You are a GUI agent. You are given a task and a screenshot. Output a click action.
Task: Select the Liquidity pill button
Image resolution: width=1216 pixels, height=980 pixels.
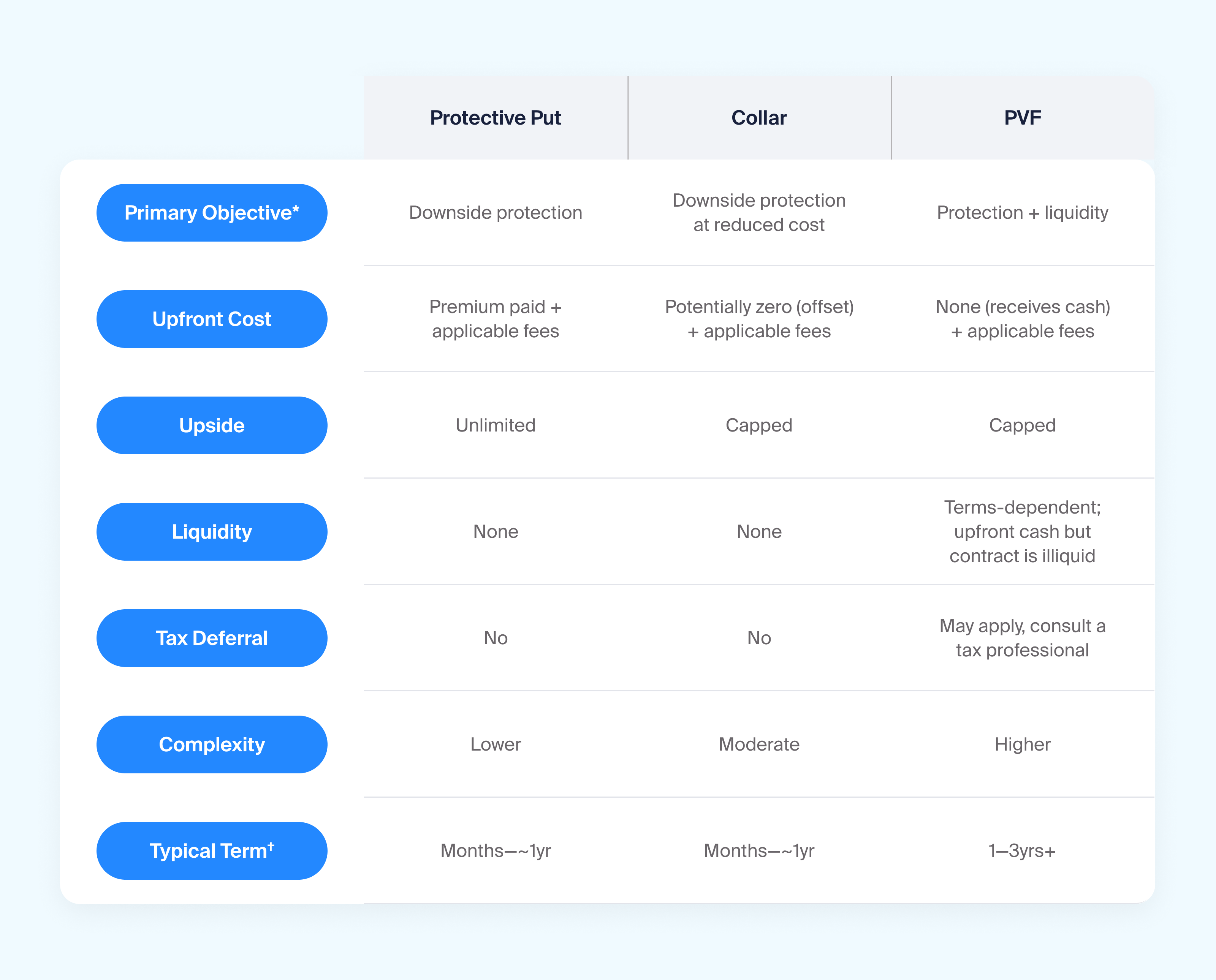pyautogui.click(x=212, y=532)
